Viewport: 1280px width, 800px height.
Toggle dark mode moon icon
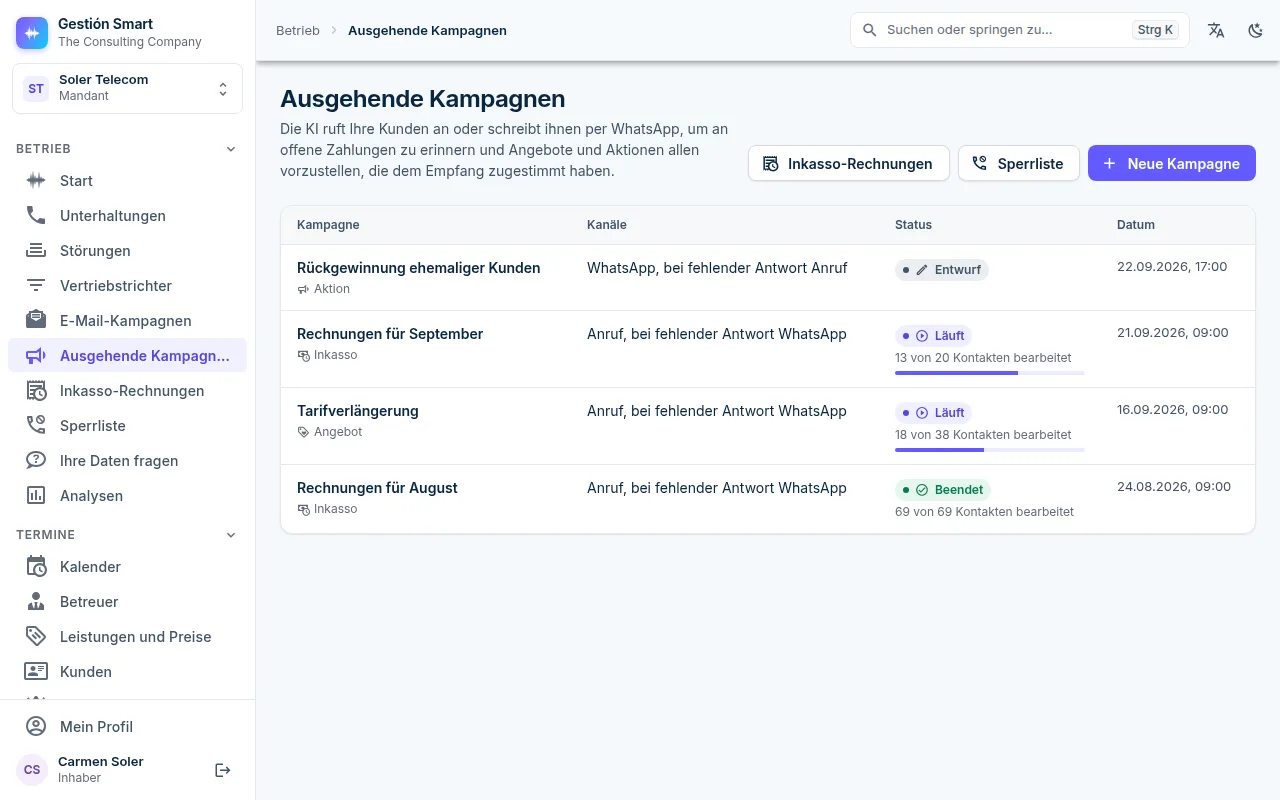[x=1256, y=30]
